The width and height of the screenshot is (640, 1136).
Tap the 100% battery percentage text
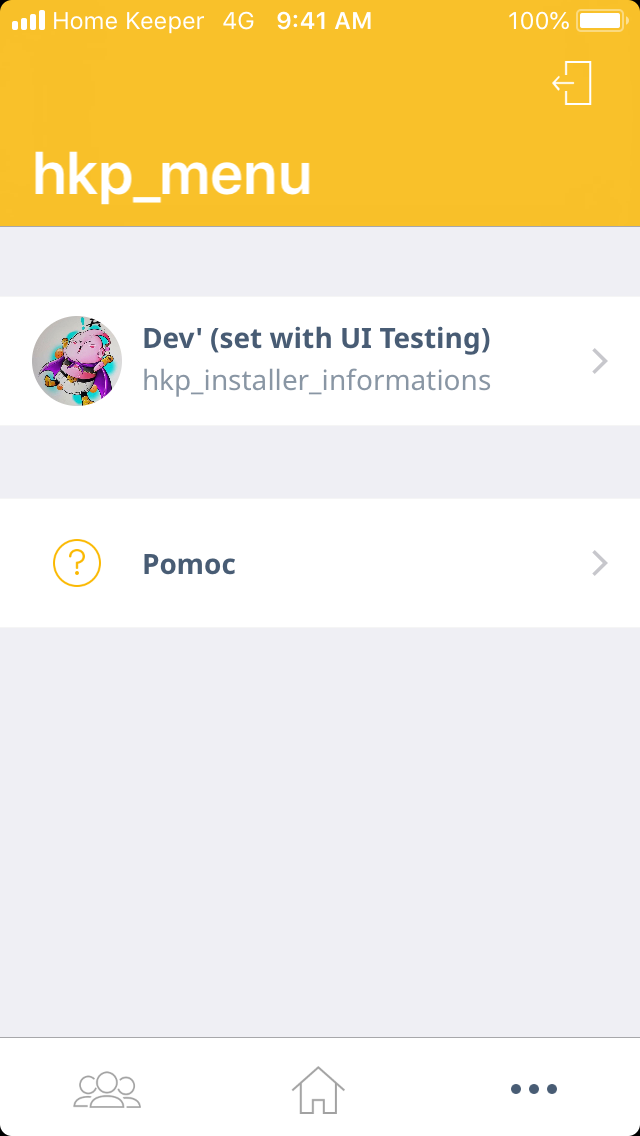click(538, 20)
